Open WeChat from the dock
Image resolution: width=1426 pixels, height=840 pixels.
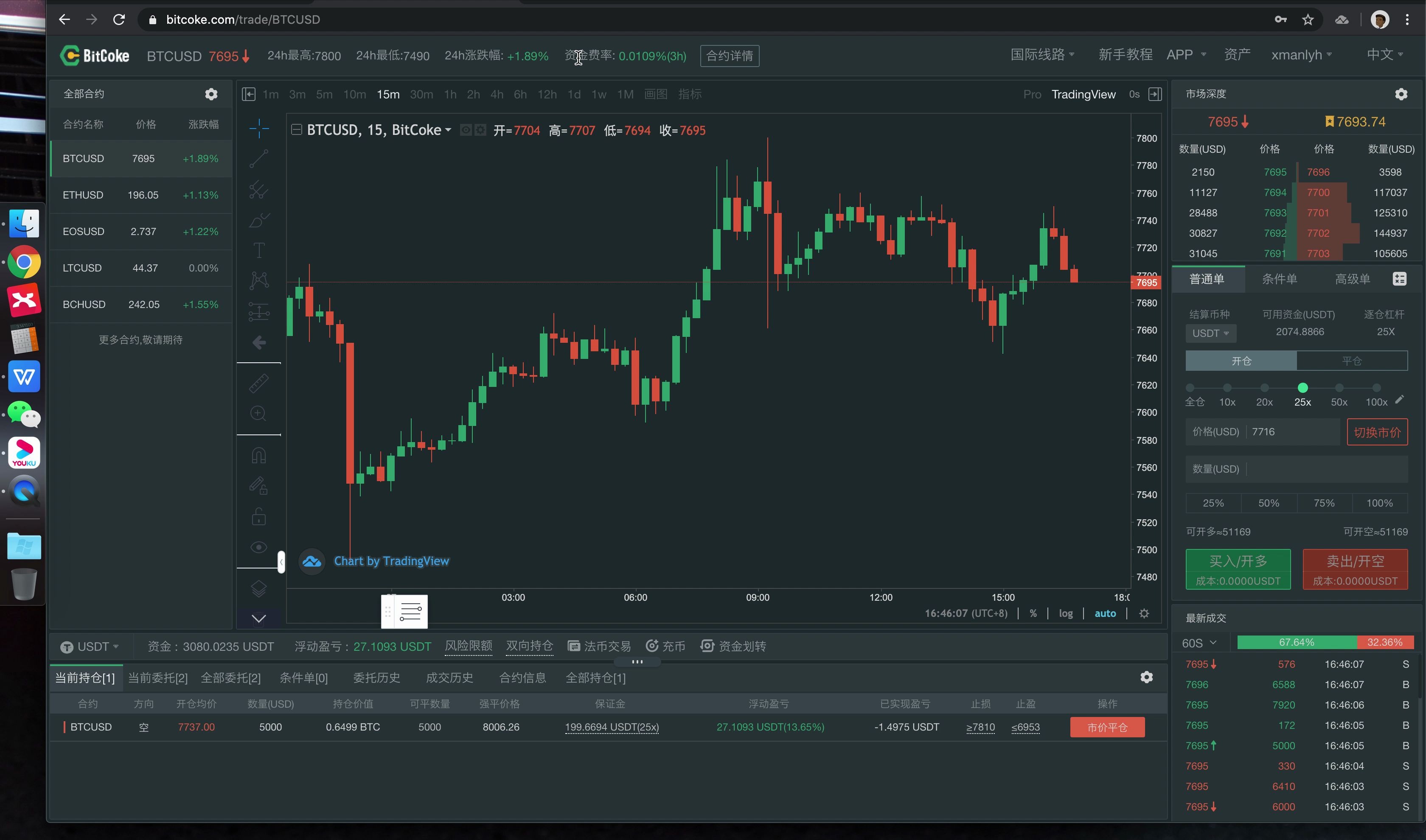click(24, 414)
